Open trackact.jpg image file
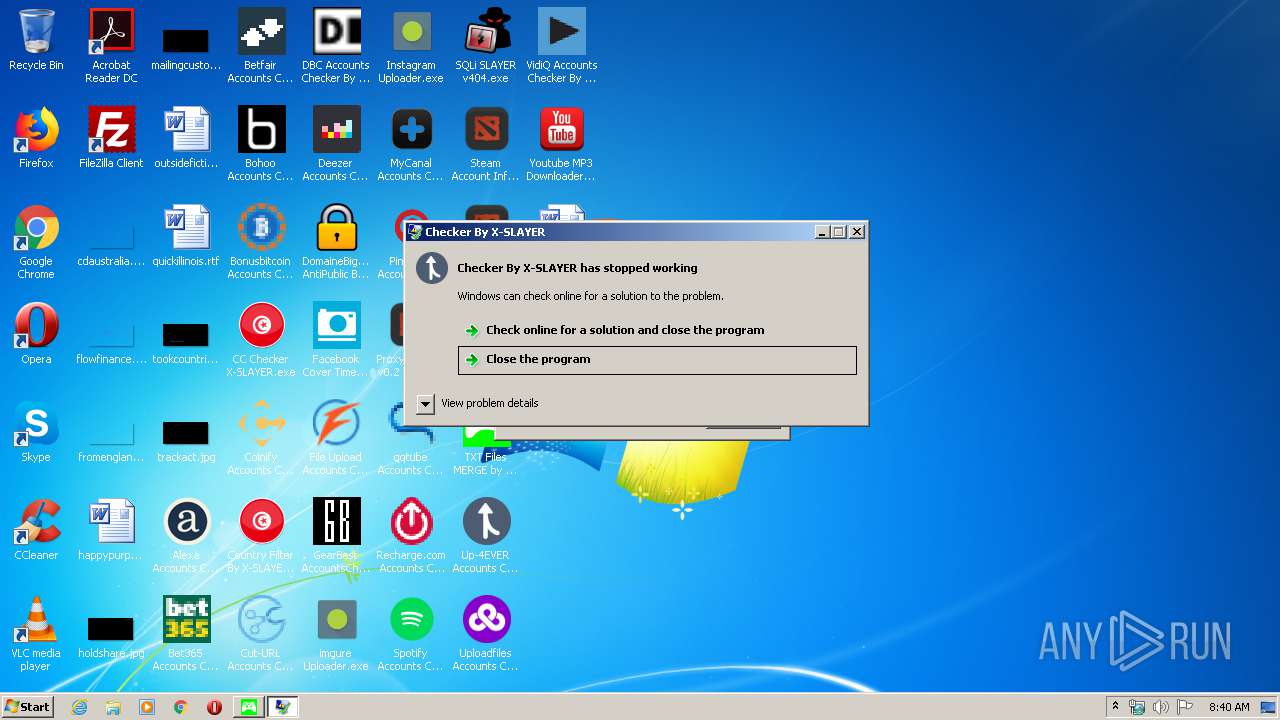1280x720 pixels. point(186,440)
